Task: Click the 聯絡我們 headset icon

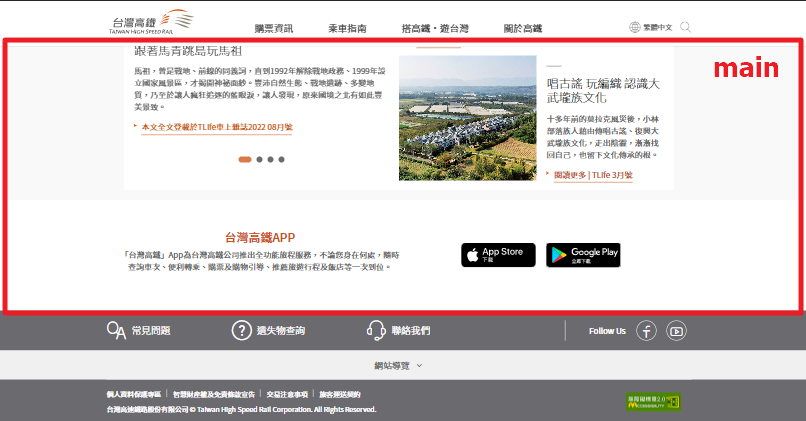Action: [376, 331]
